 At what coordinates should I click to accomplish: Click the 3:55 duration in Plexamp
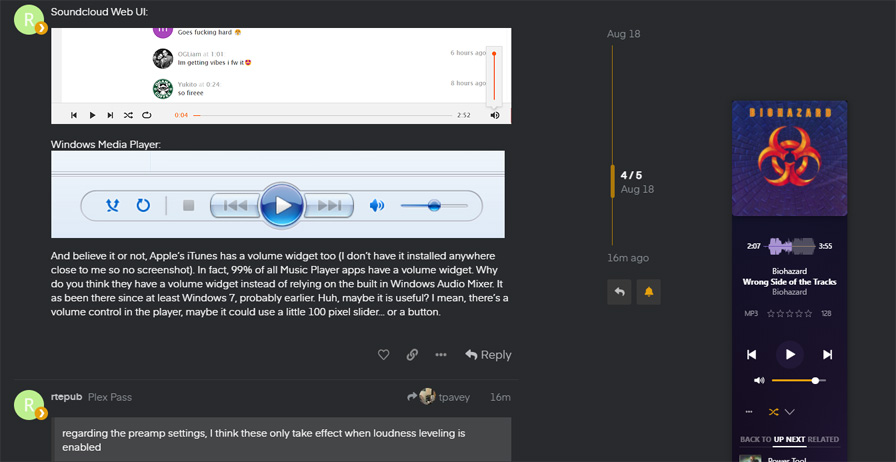[x=825, y=246]
